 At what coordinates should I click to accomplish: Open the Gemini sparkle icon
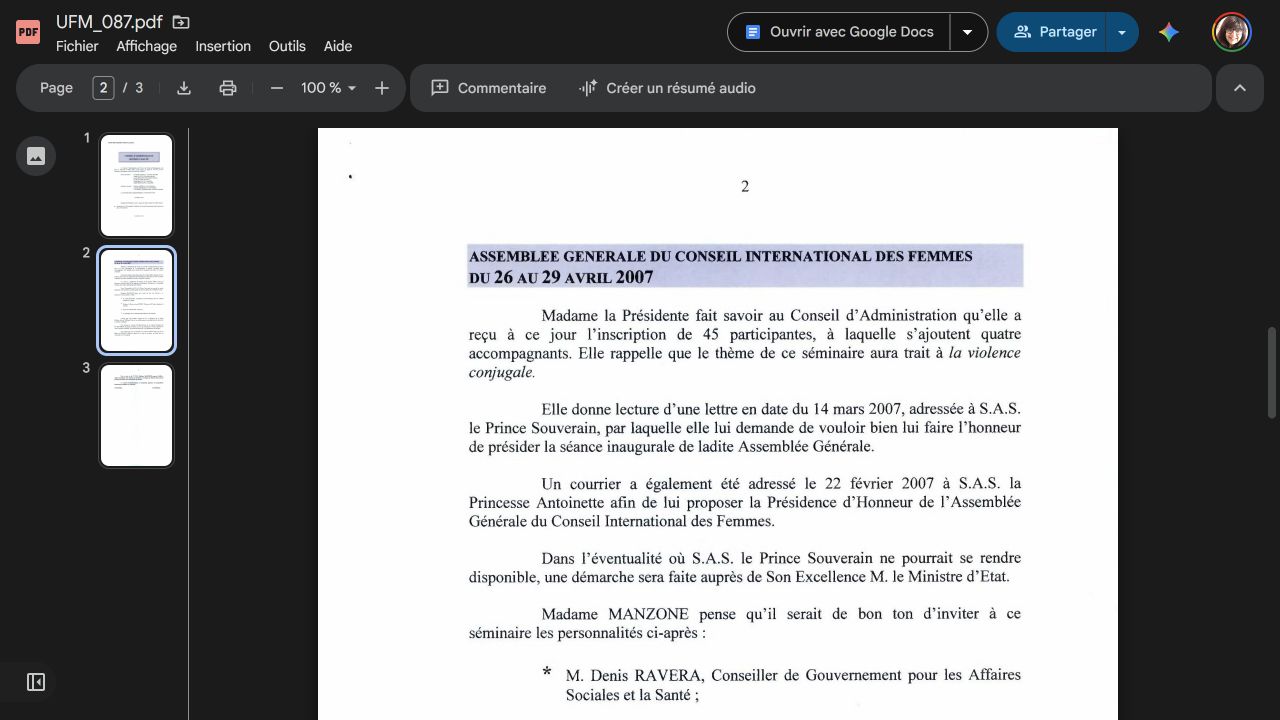1169,32
